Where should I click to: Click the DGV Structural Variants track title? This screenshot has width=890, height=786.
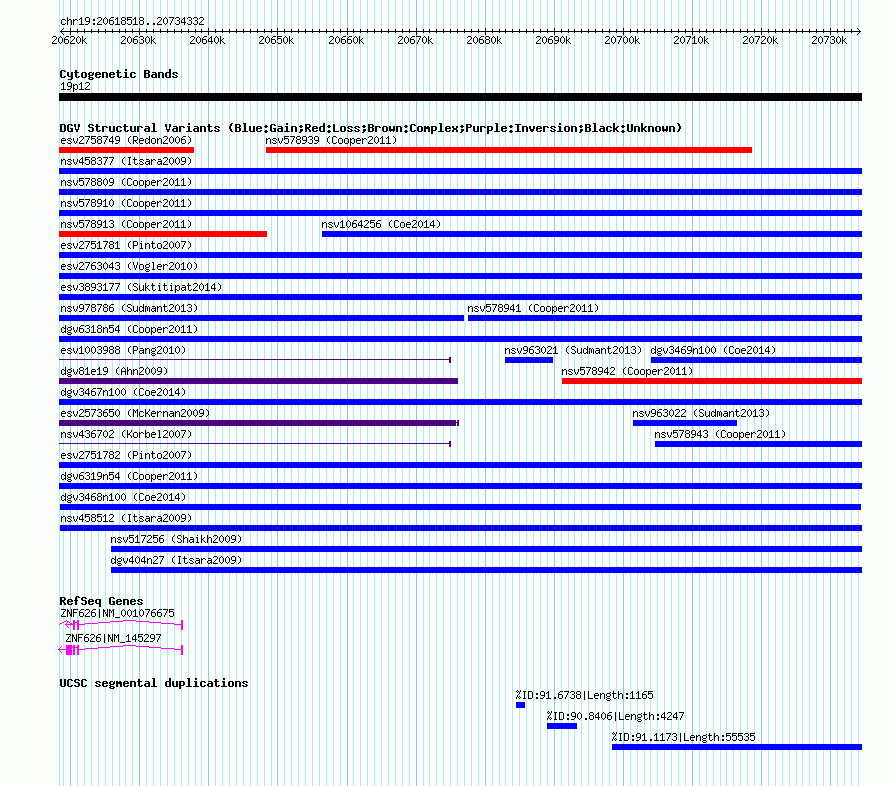370,128
